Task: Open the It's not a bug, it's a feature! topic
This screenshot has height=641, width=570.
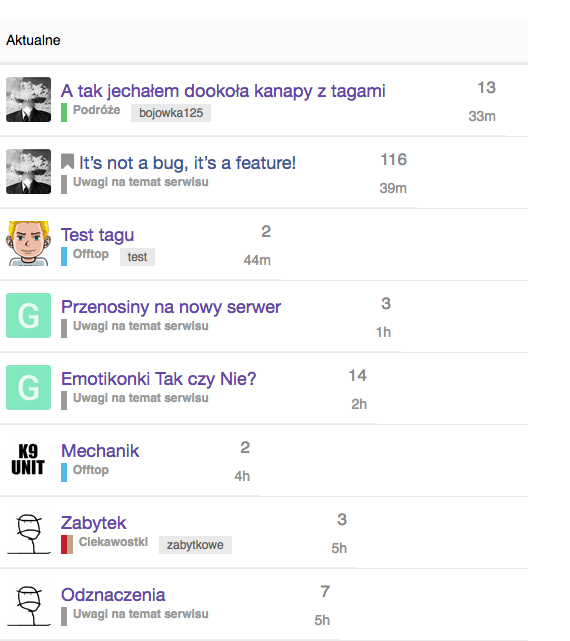Action: [x=187, y=163]
